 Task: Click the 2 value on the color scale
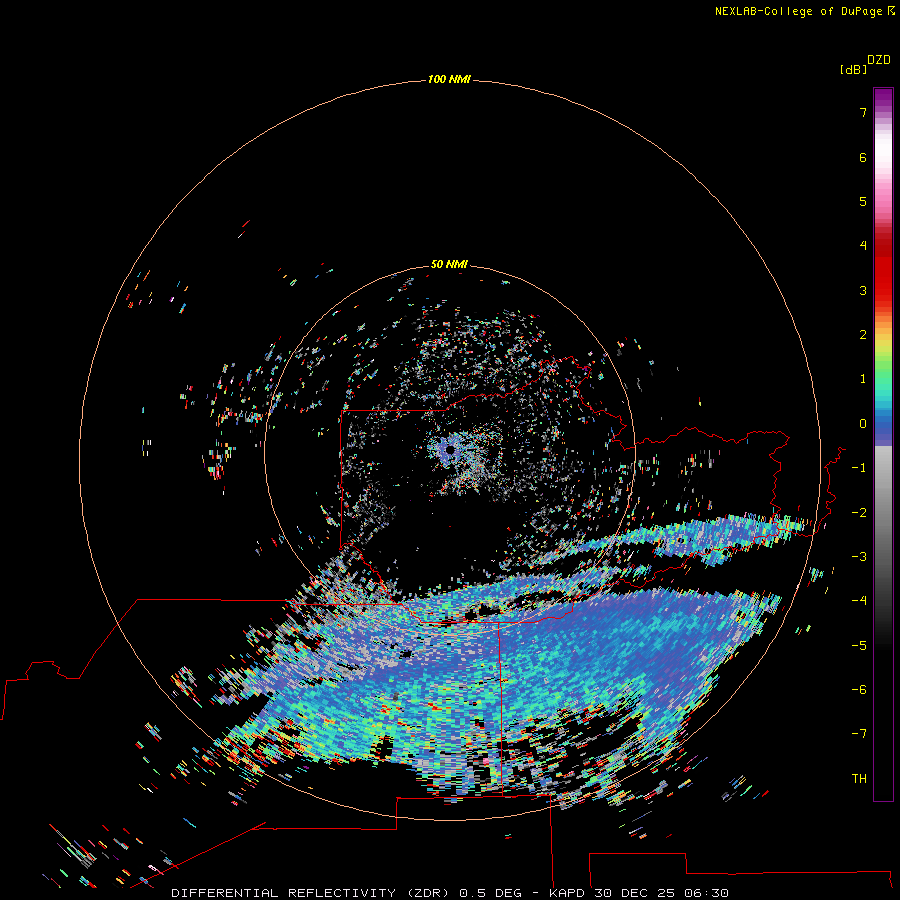[x=863, y=335]
